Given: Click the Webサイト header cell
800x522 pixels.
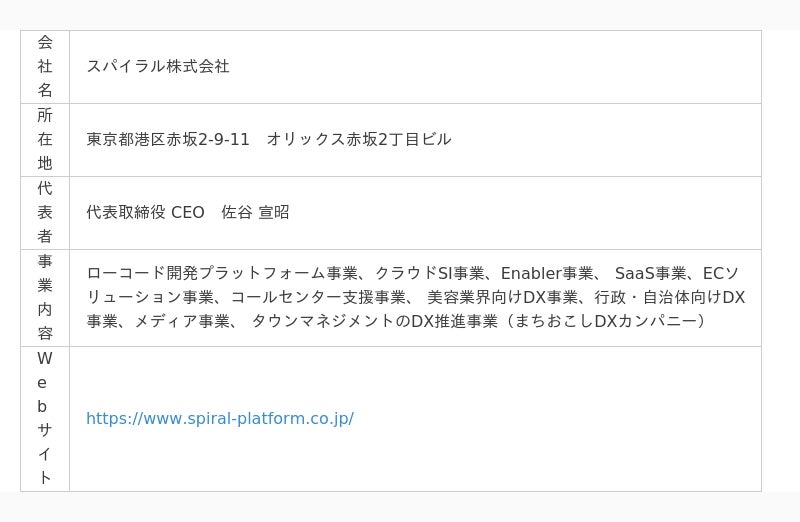Looking at the screenshot, I should point(45,419).
